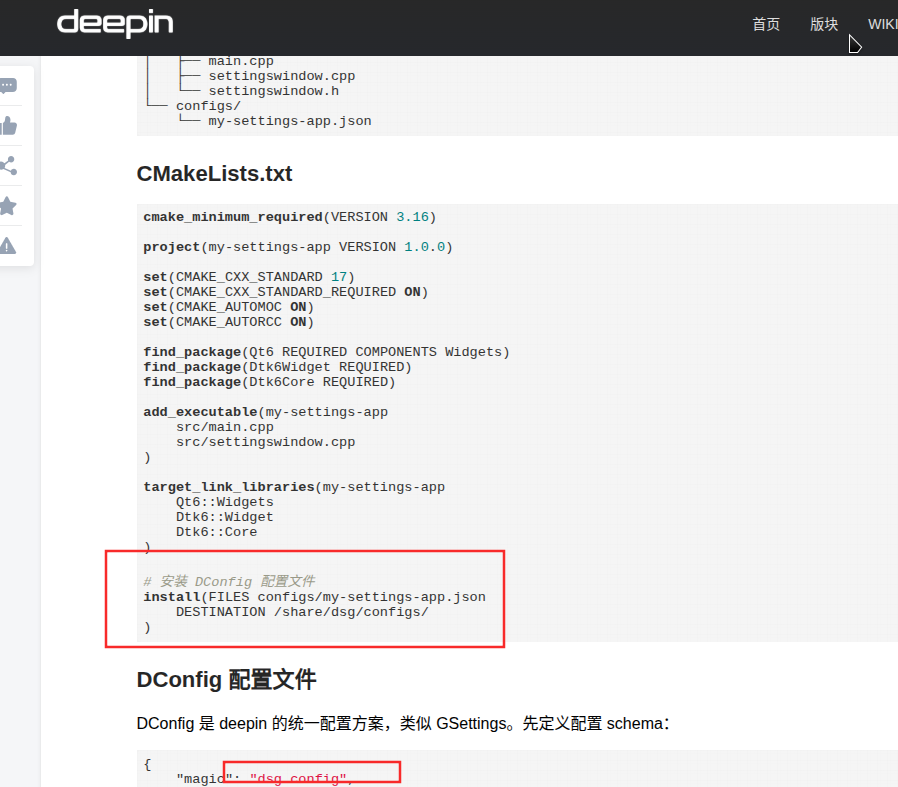This screenshot has width=898, height=787.
Task: Click the warning report icon
Action: click(8, 246)
